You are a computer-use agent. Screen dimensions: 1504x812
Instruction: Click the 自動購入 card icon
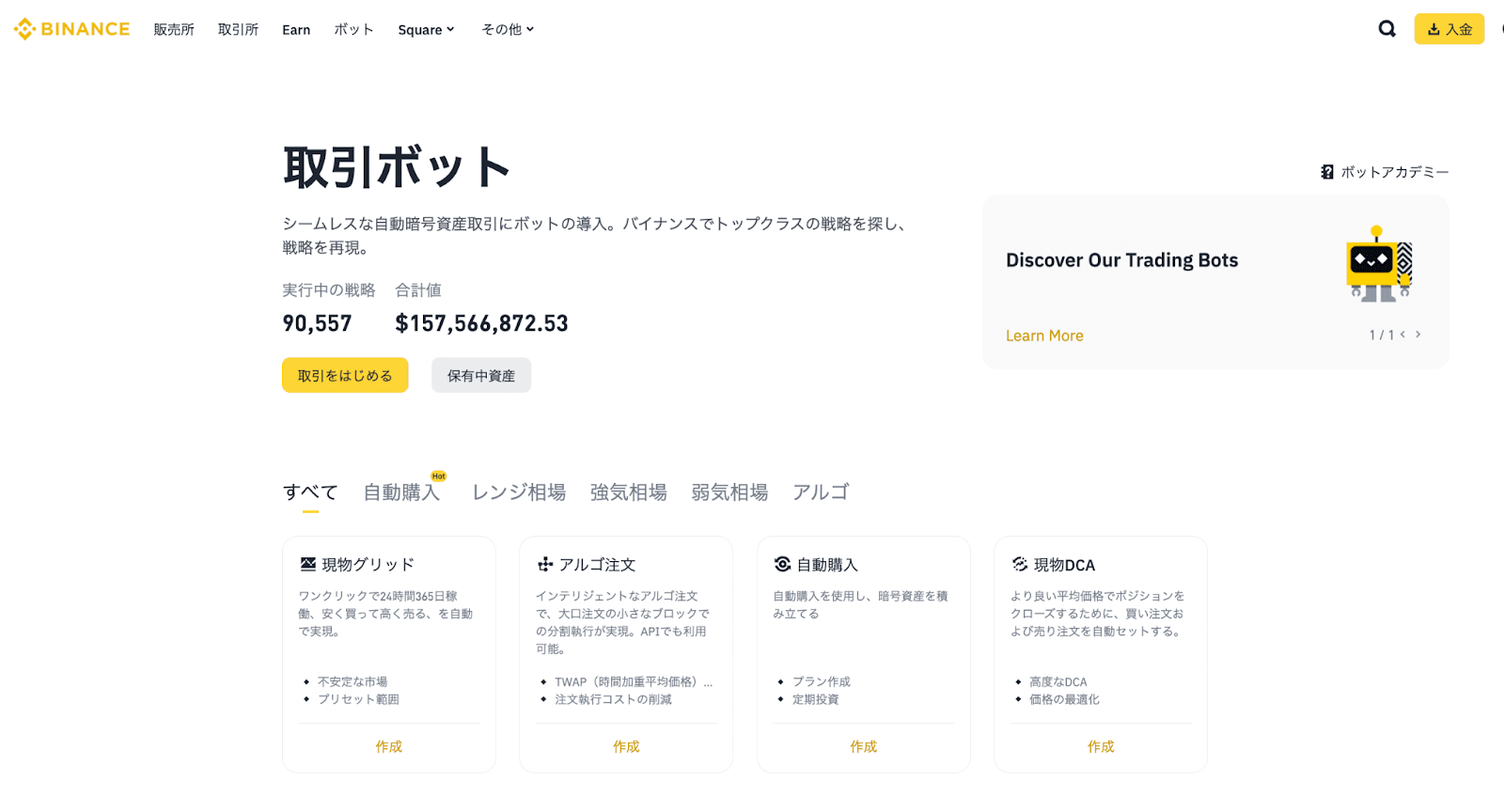782,564
